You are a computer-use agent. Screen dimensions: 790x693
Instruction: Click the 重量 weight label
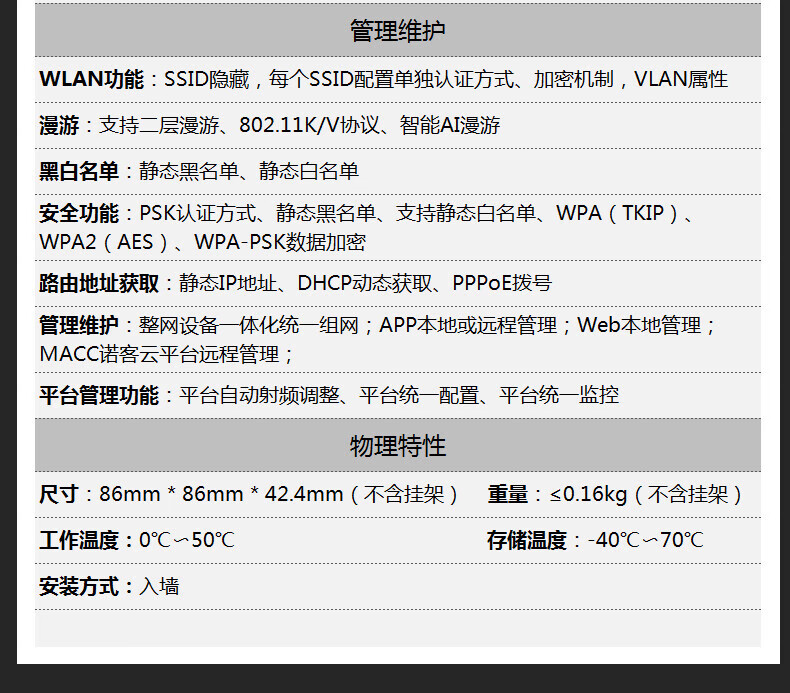point(507,495)
